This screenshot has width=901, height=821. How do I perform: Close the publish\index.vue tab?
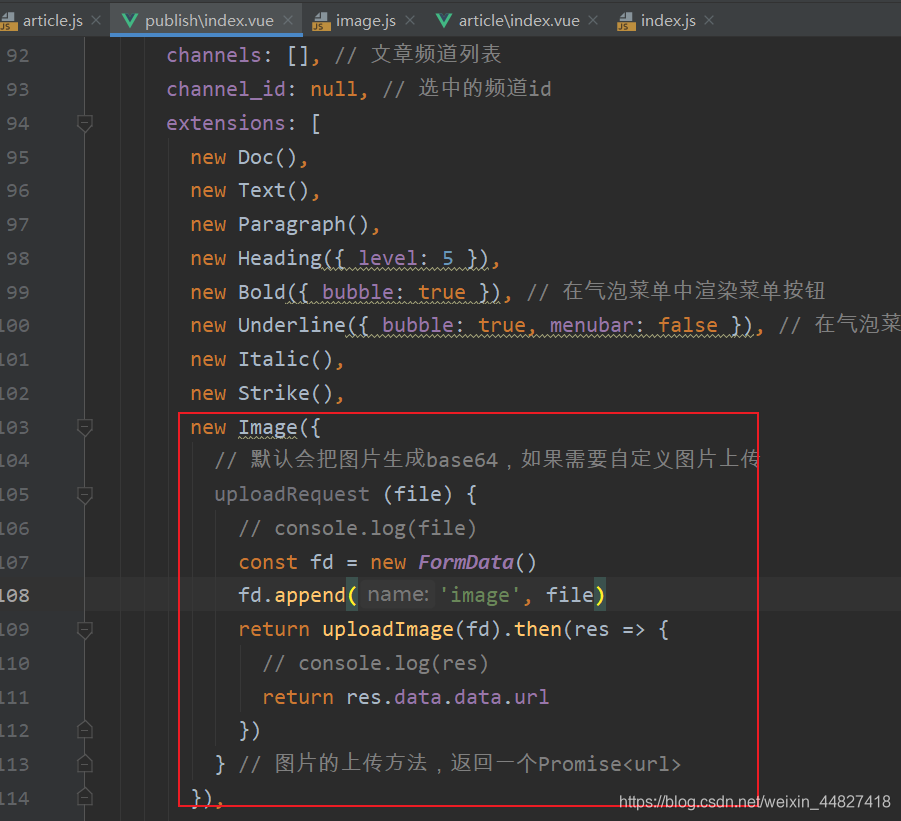[x=288, y=21]
